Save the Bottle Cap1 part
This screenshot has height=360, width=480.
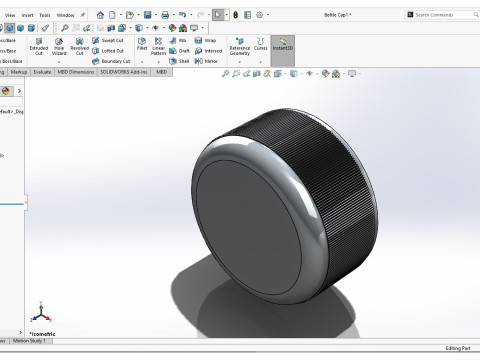[148, 15]
